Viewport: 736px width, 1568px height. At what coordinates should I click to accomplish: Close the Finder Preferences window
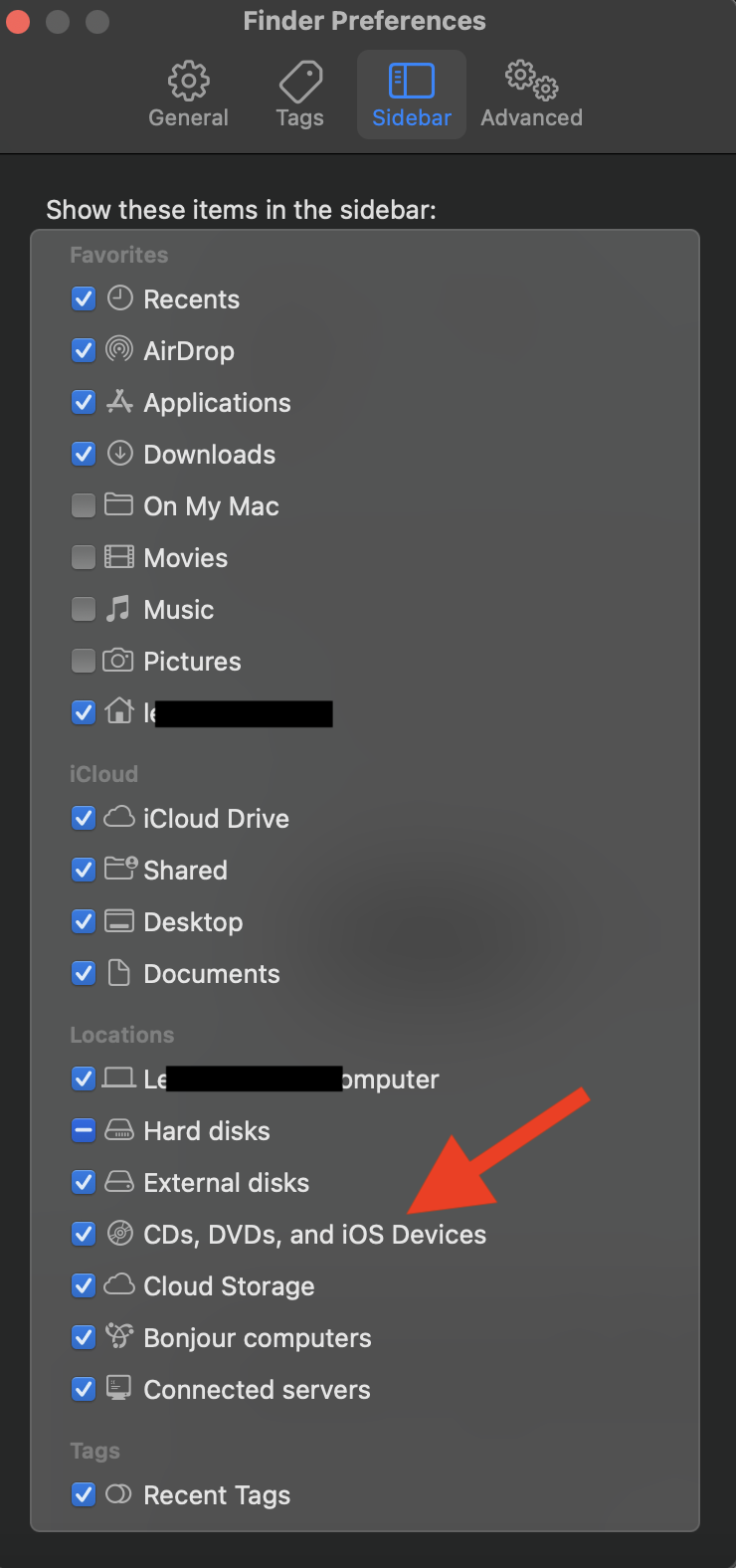18,21
